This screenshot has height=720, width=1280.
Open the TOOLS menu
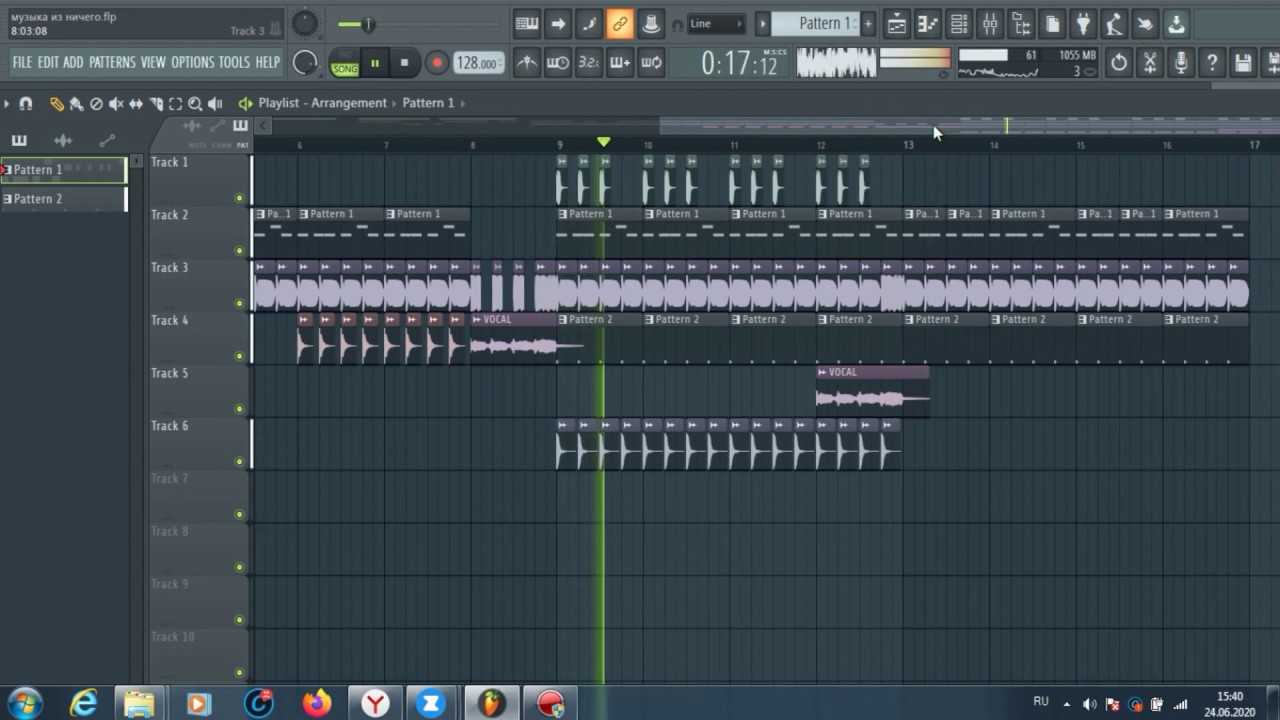234,62
